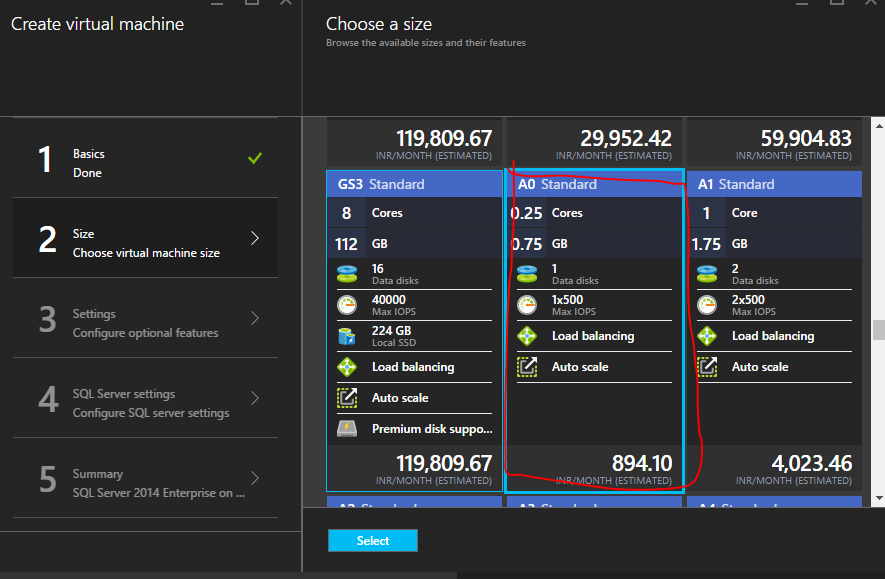Click the size list scroll up arrow
Viewport: 885px width, 579px height.
(879, 126)
